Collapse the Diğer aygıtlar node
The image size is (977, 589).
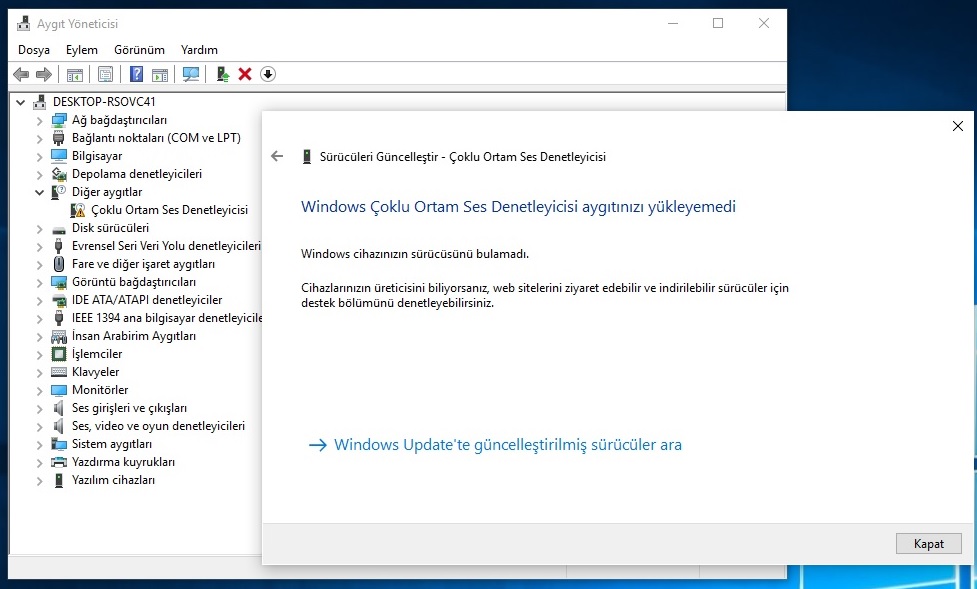pos(39,193)
